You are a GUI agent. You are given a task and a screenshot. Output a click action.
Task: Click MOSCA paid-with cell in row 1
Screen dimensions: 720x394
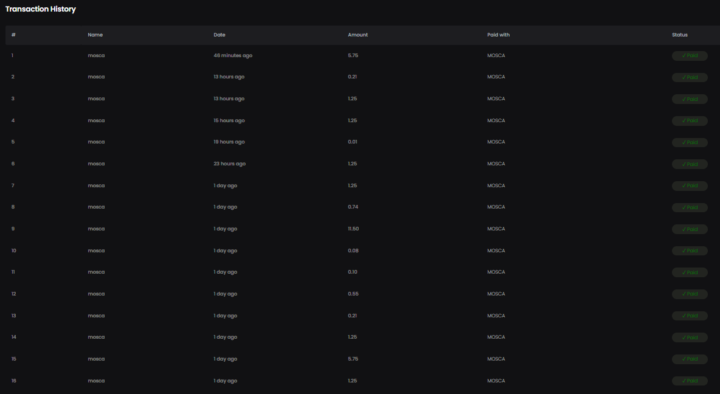(496, 56)
